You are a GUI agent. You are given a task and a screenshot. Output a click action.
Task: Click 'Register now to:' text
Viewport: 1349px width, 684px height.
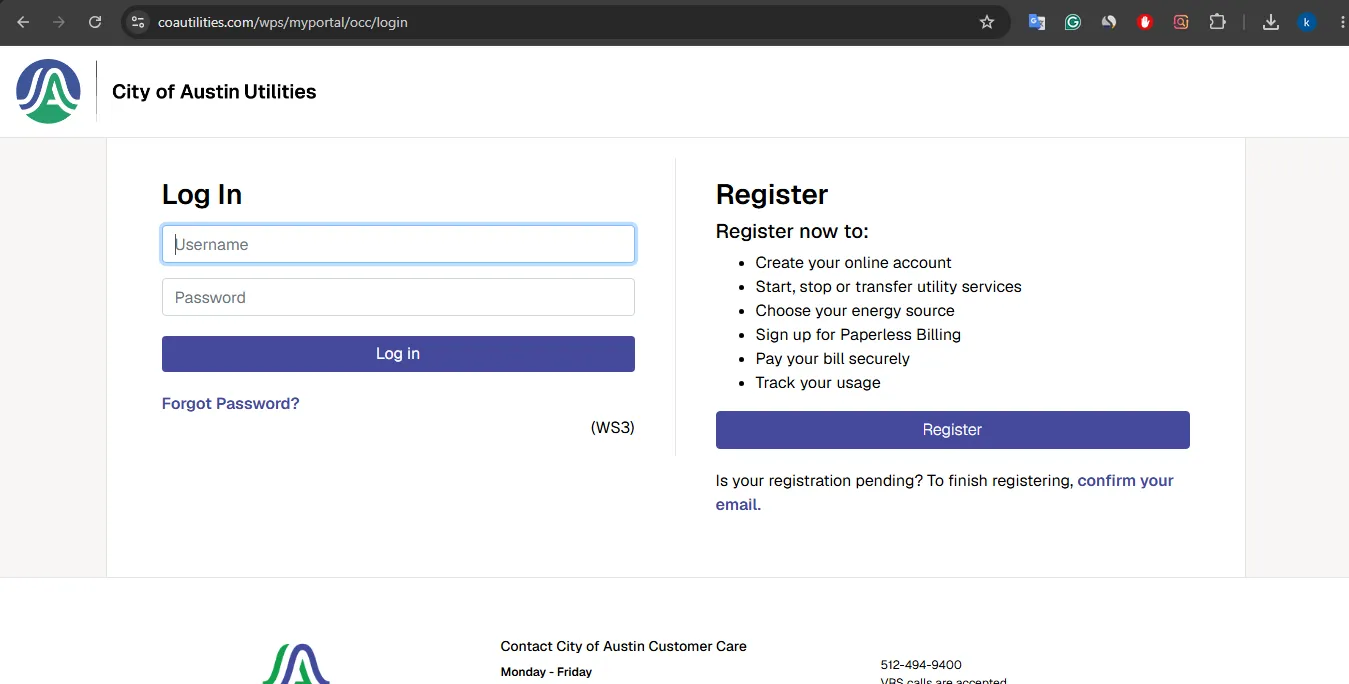[792, 231]
